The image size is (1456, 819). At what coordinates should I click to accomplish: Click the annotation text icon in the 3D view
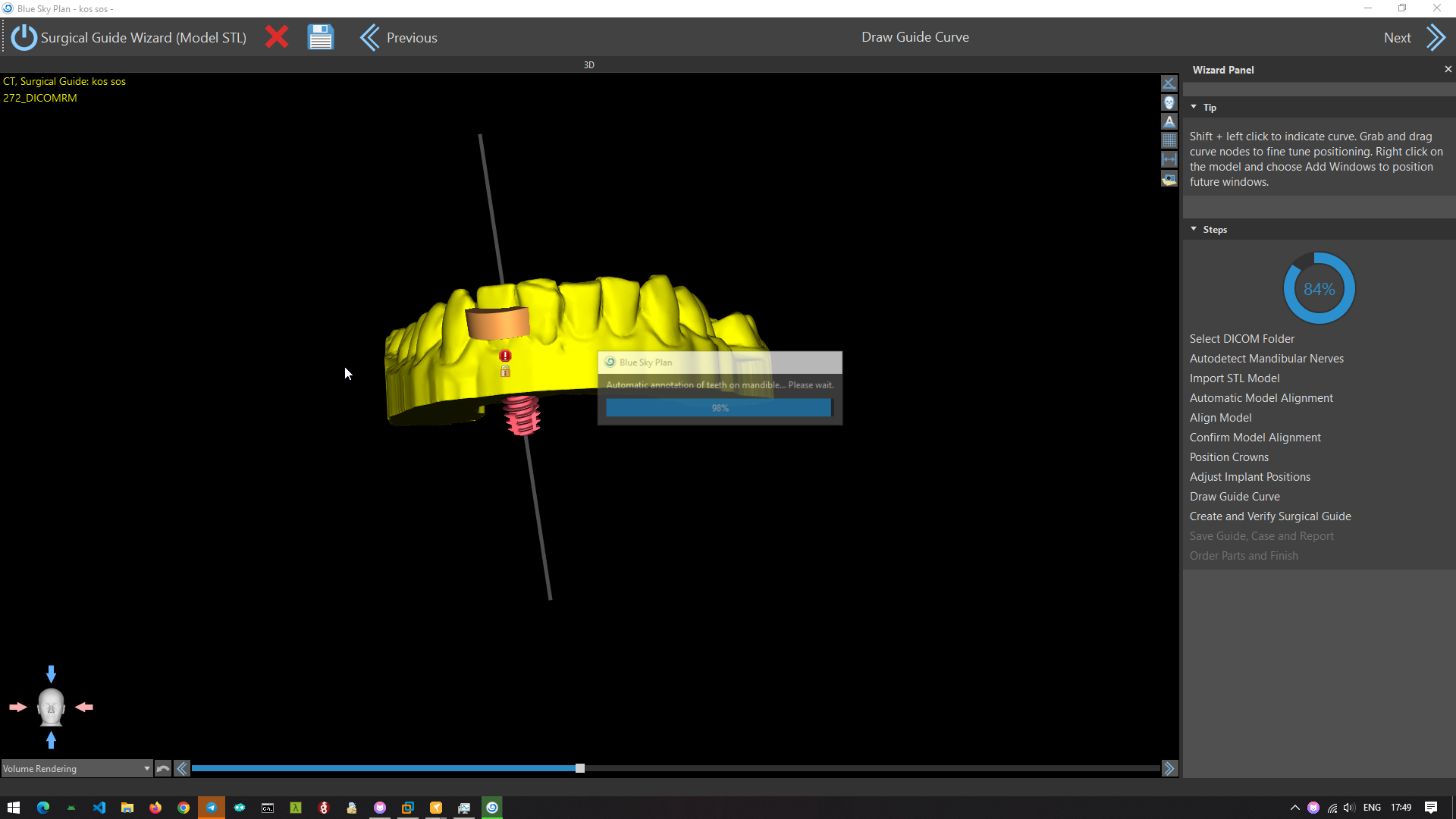(x=1169, y=121)
